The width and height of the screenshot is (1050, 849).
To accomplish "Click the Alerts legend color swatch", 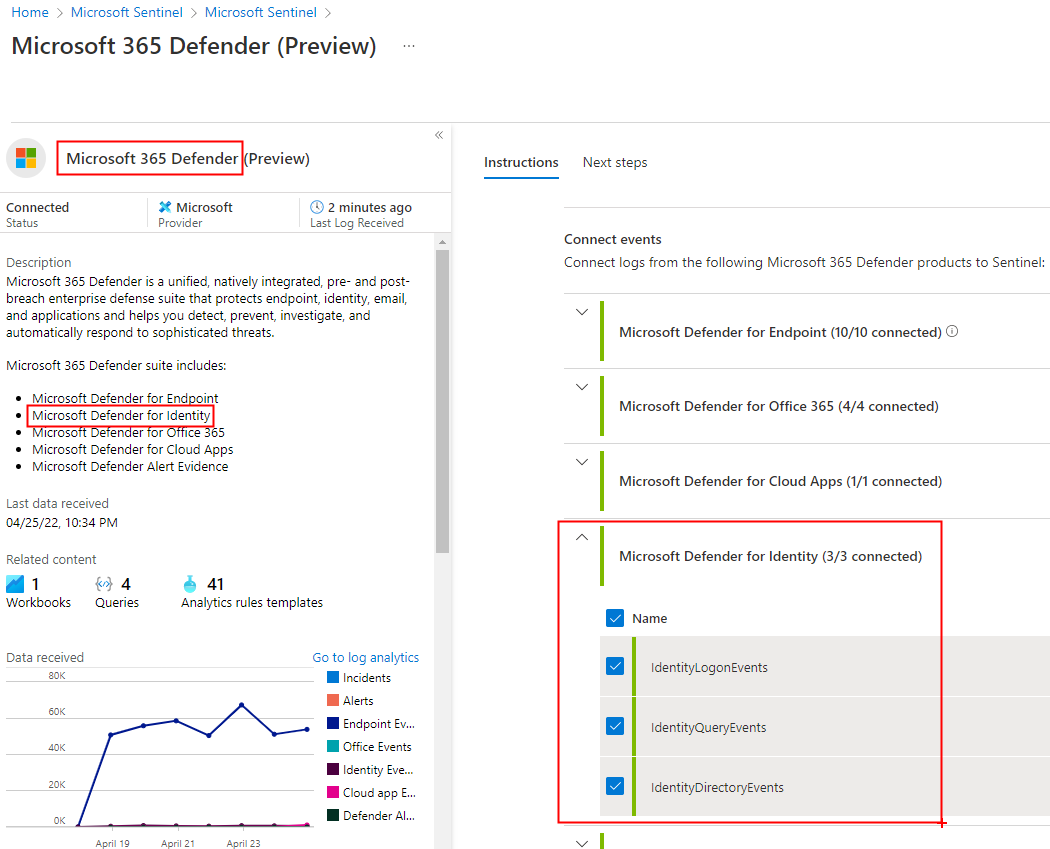I will pyautogui.click(x=333, y=700).
